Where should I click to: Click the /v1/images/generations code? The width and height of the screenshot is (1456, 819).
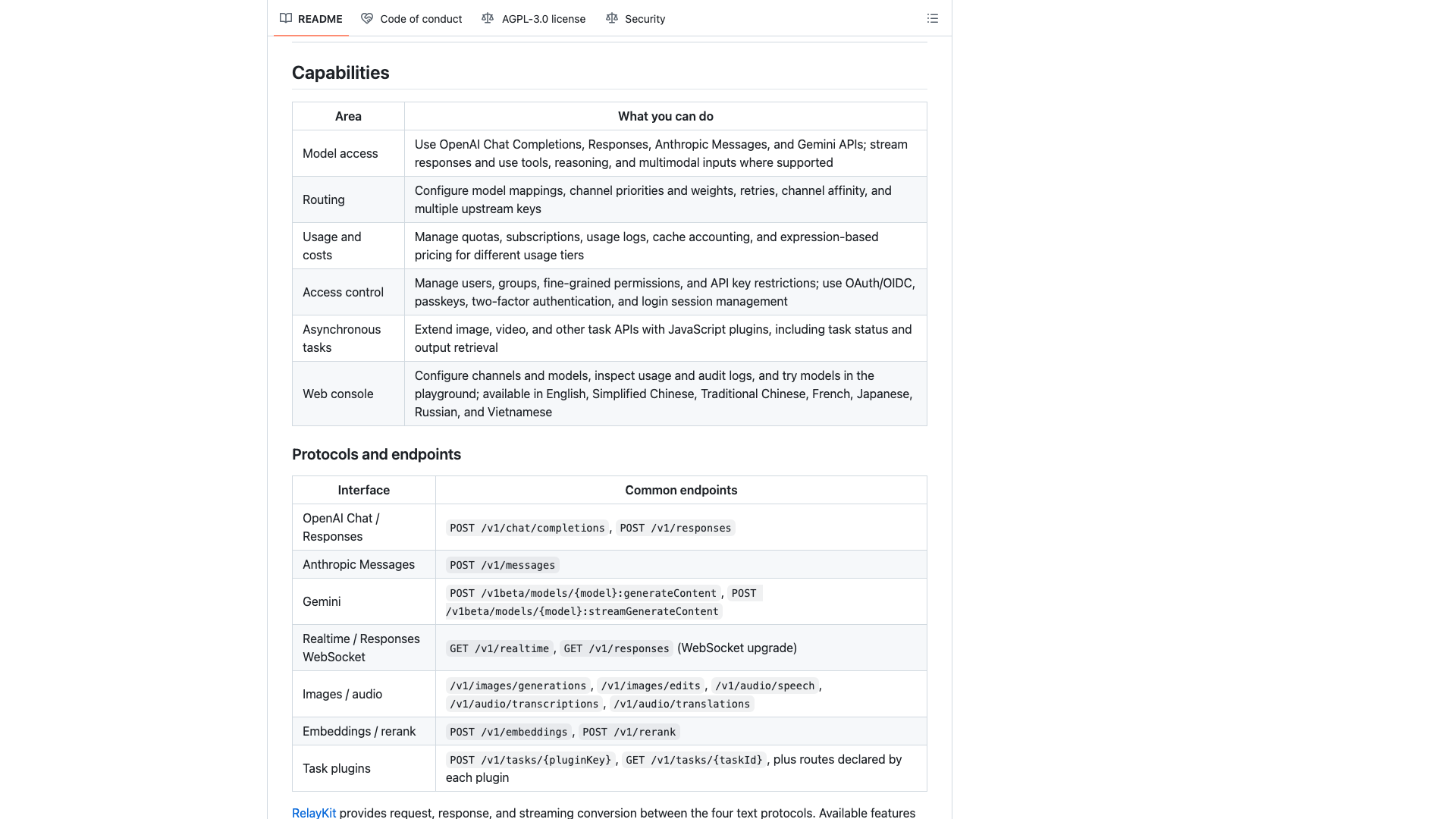point(518,686)
